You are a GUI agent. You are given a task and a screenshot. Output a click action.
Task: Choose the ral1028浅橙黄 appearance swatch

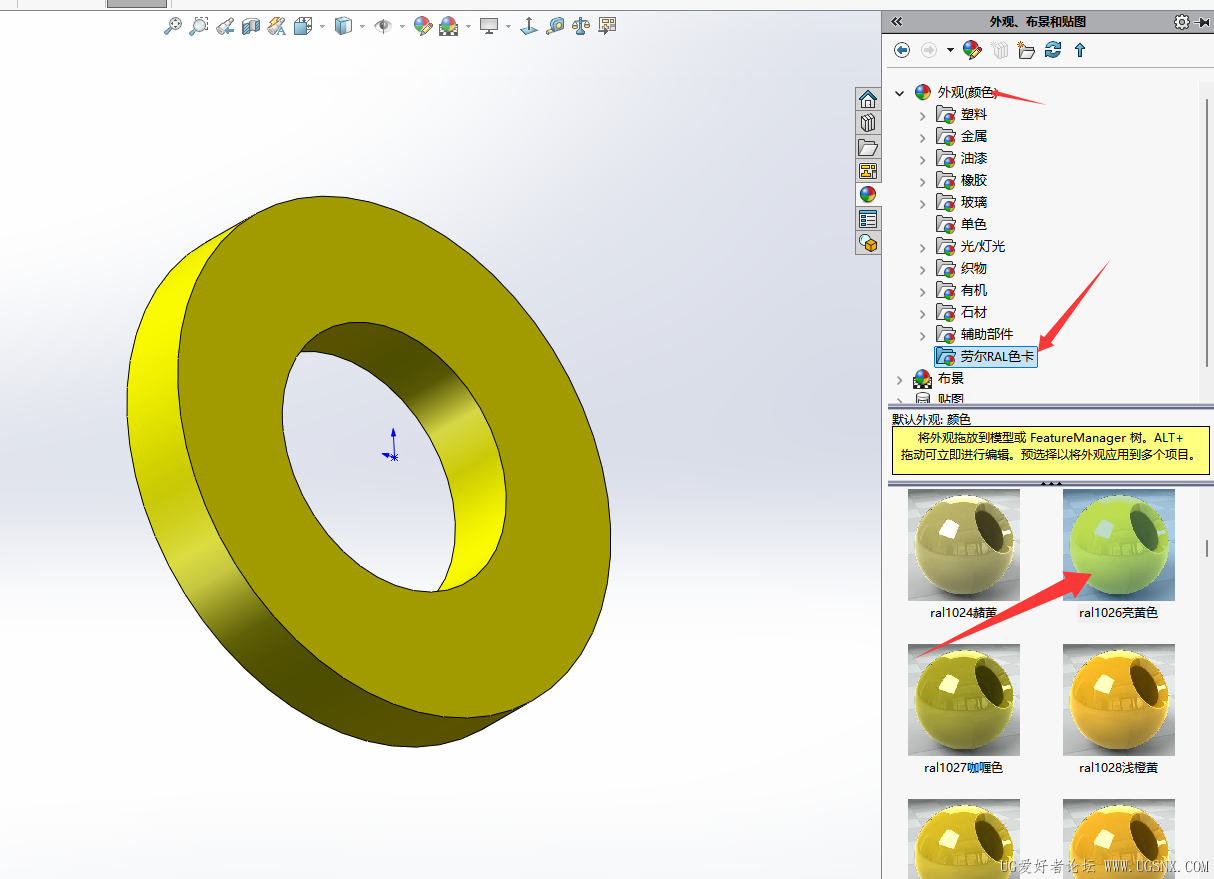(x=1118, y=700)
